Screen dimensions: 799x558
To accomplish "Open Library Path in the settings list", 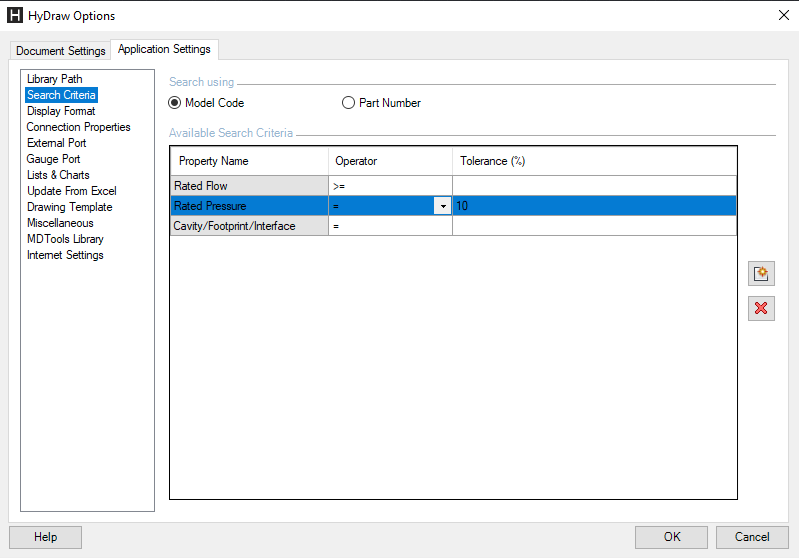I will [55, 79].
